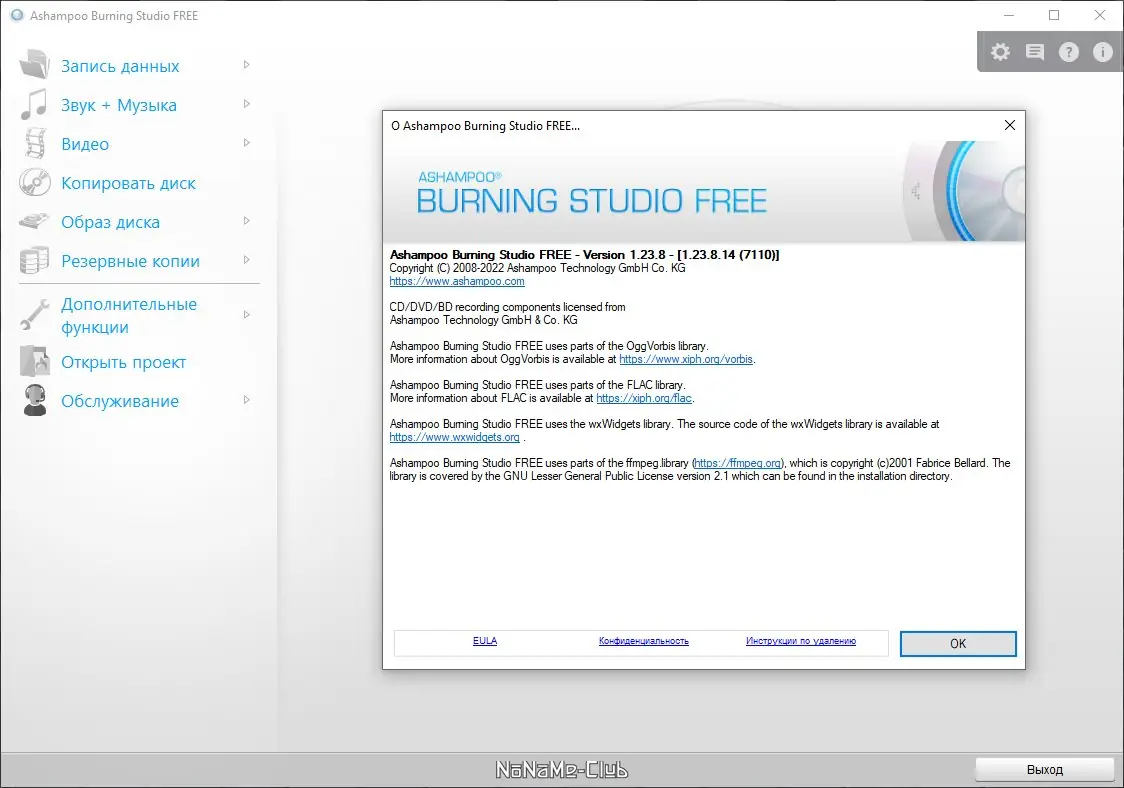This screenshot has height=788, width=1124.
Task: Close the About dialog with X
Action: [x=1009, y=125]
